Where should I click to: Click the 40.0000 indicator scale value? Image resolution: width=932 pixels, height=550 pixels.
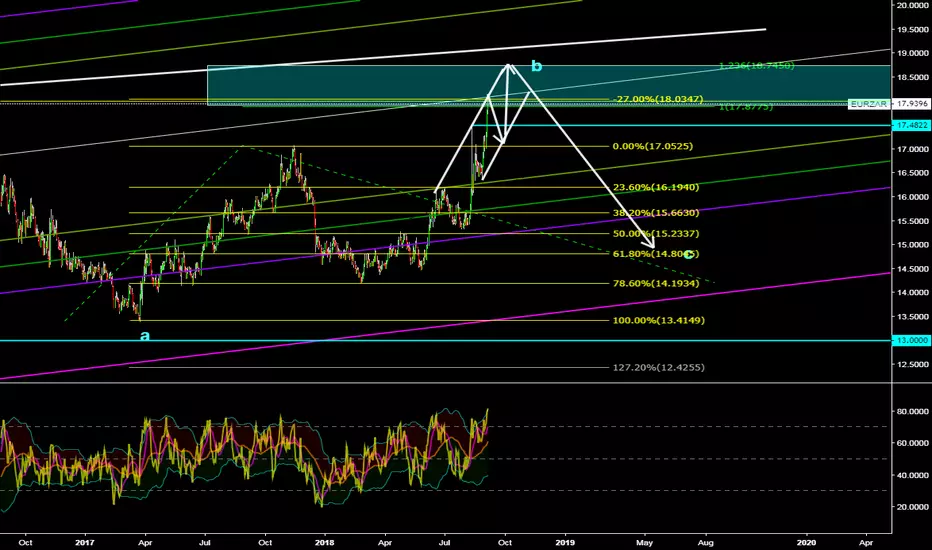[913, 475]
